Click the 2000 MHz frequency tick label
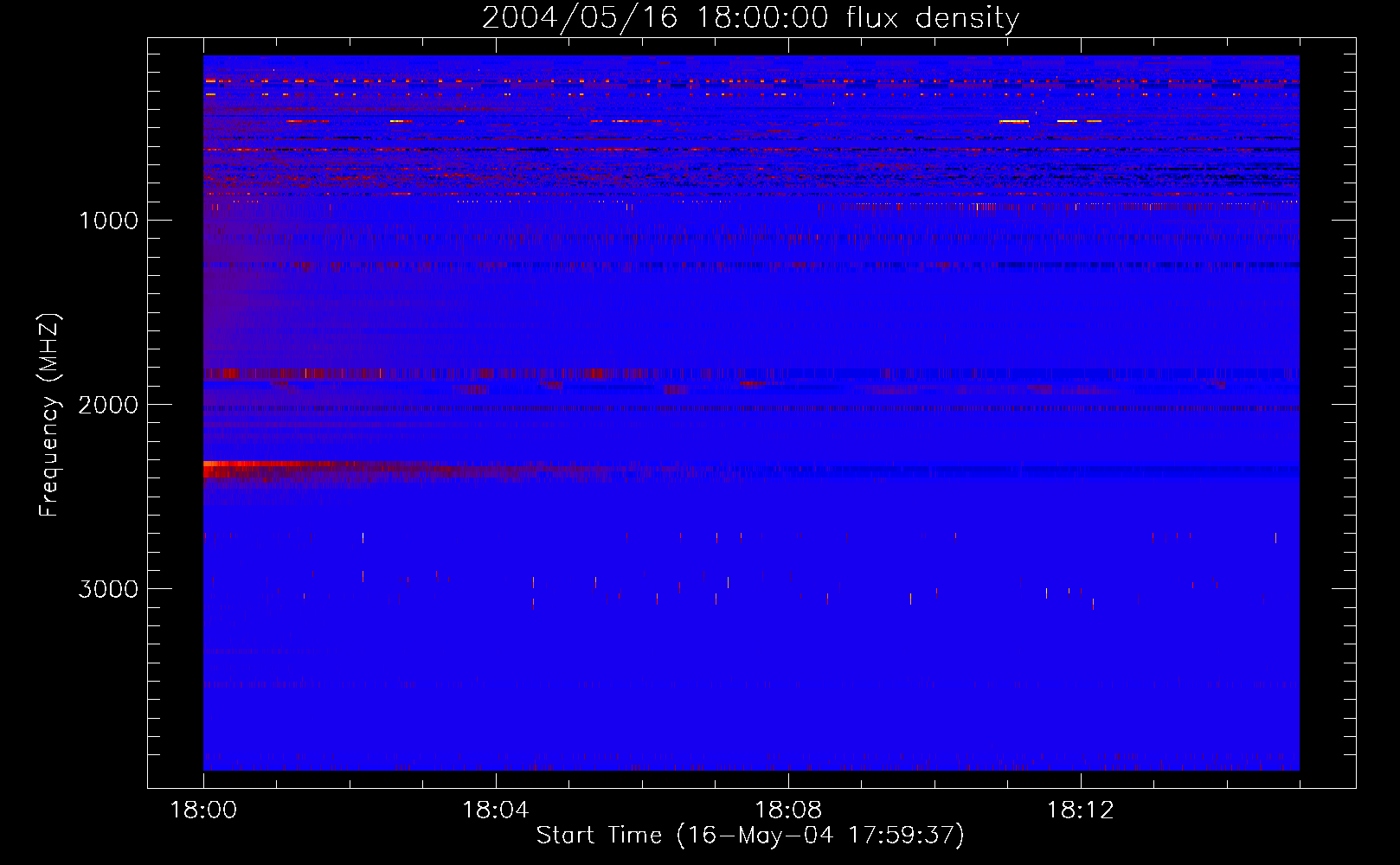 (x=108, y=405)
